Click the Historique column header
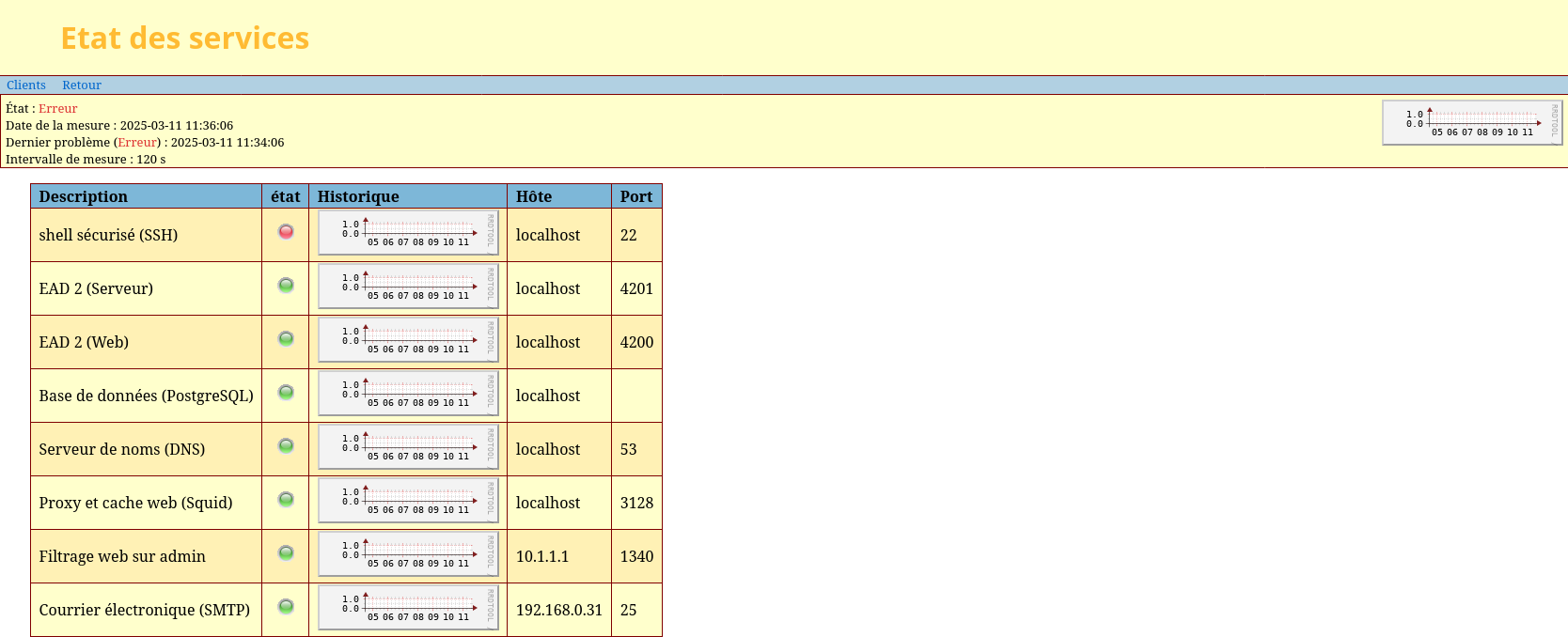Screen dimensions: 1568x637 pos(358,196)
